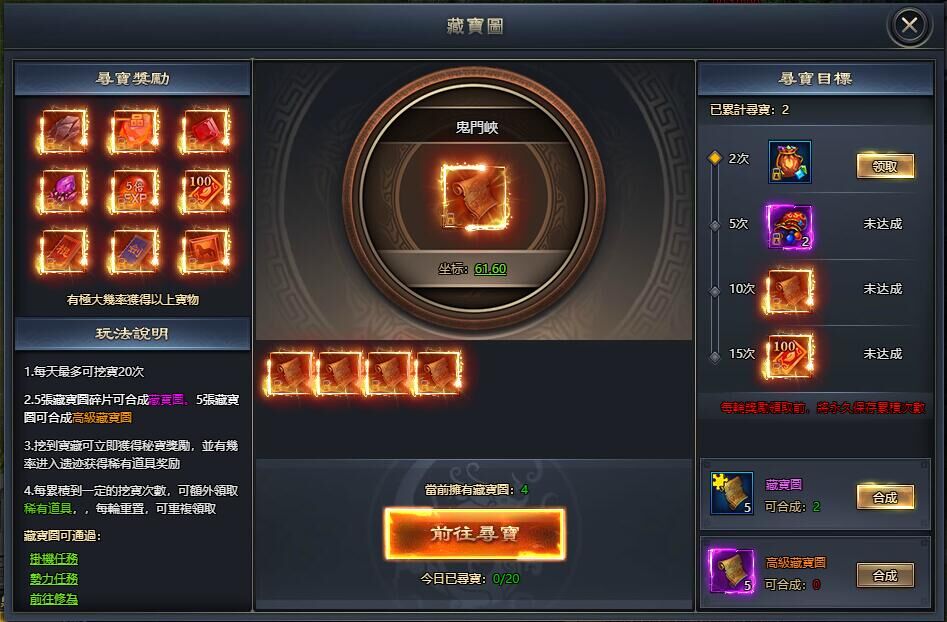Open the 勢力任務 link
This screenshot has height=622, width=947.
tap(54, 579)
